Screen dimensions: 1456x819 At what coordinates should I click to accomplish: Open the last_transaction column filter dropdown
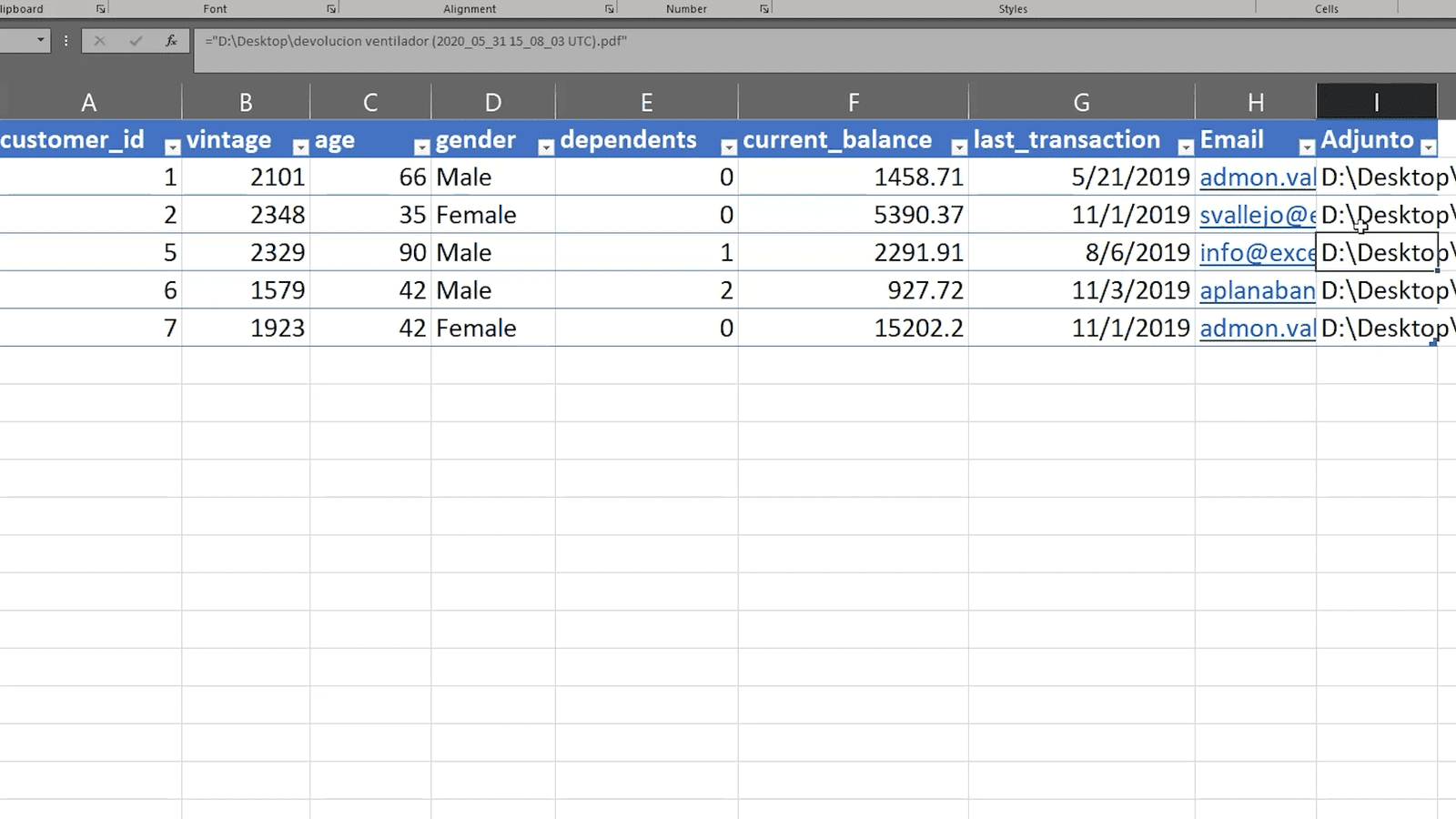click(x=1187, y=146)
